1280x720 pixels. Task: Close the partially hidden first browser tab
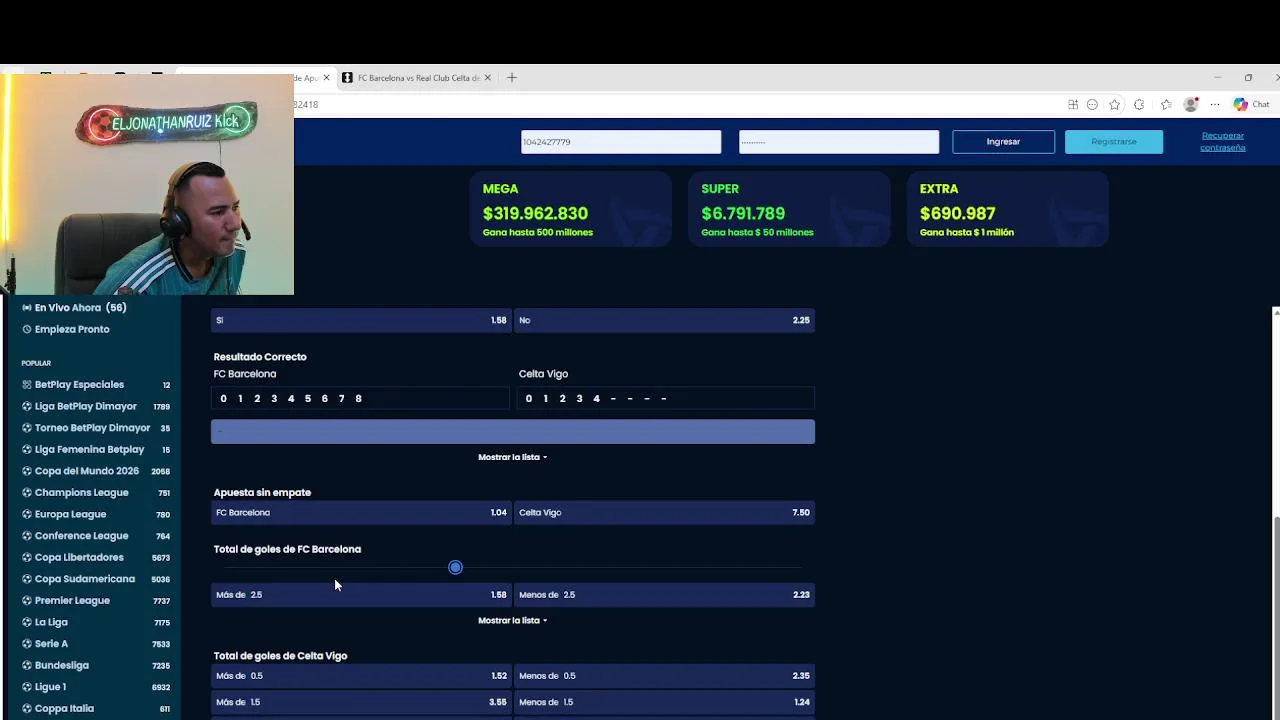pos(326,78)
